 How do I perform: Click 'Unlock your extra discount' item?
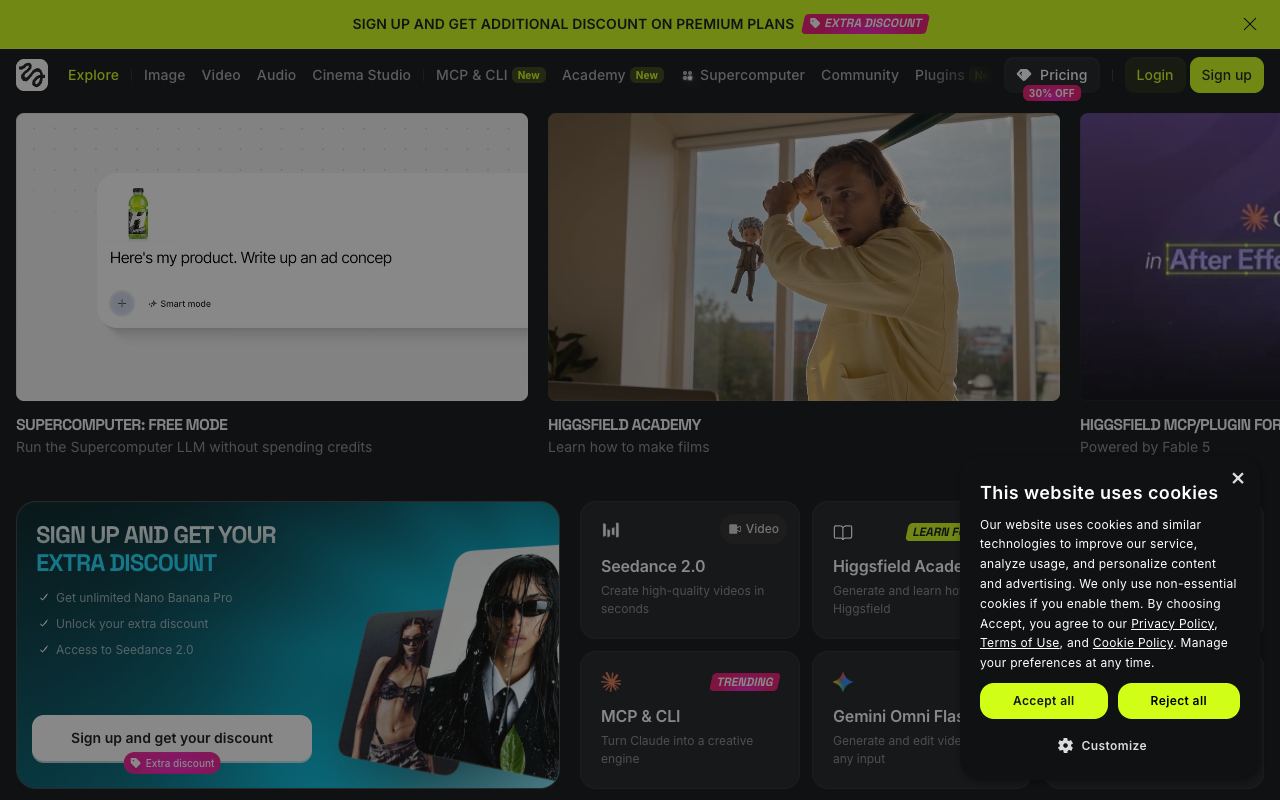(132, 623)
